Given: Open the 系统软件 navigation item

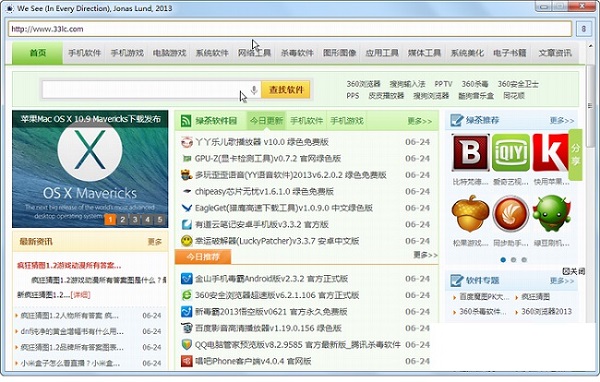Looking at the screenshot, I should tap(212, 53).
